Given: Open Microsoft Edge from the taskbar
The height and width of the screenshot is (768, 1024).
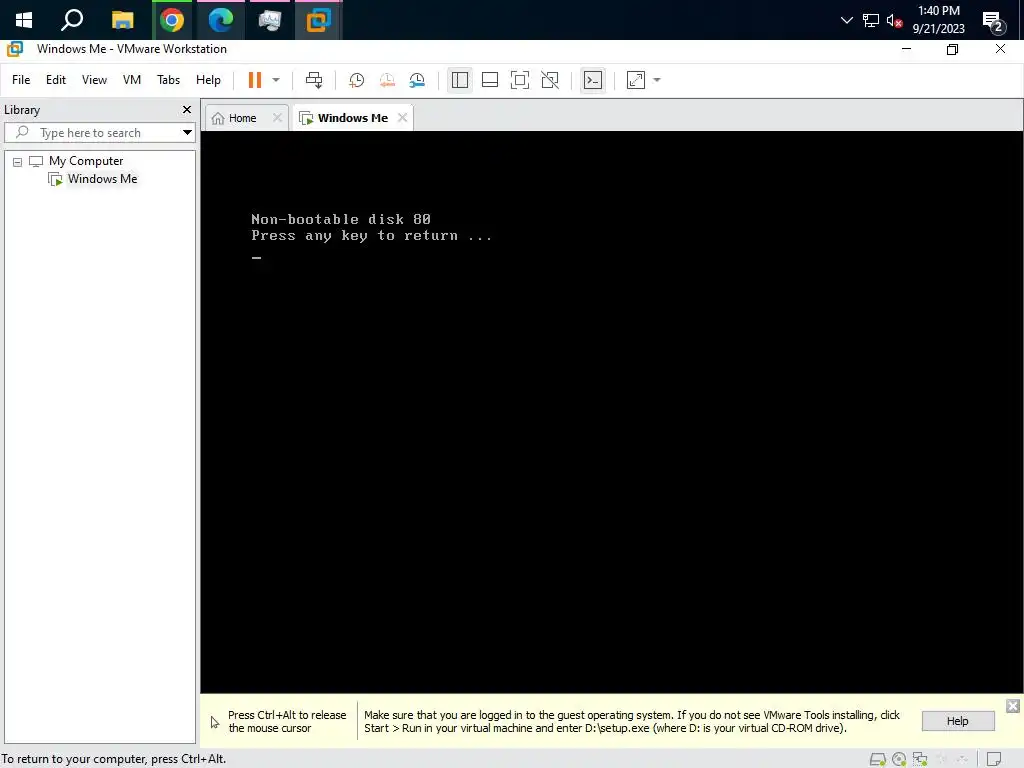Looking at the screenshot, I should (x=221, y=20).
